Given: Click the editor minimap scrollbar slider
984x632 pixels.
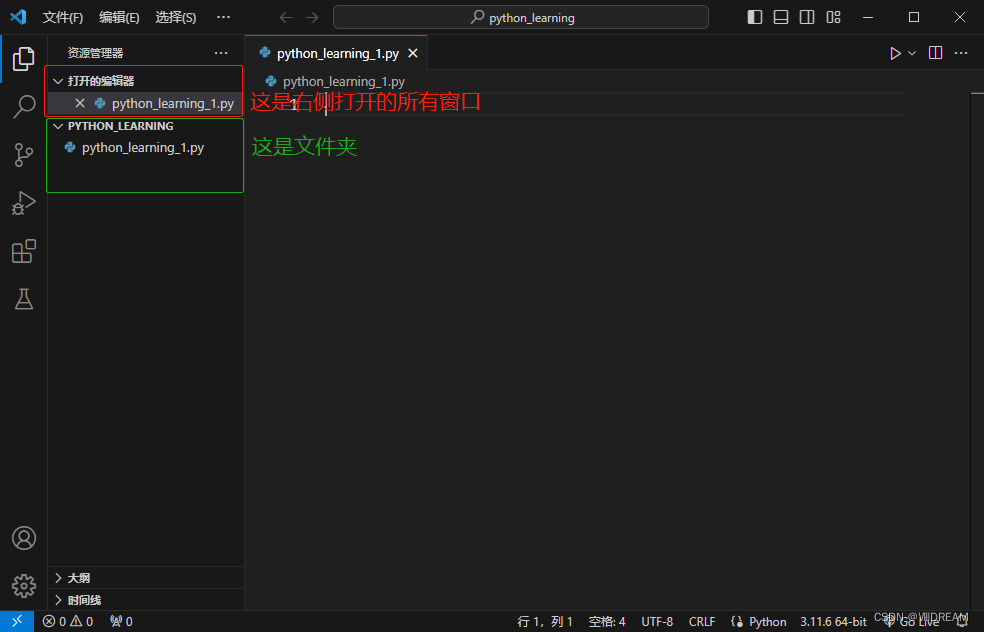Looking at the screenshot, I should click(x=978, y=94).
